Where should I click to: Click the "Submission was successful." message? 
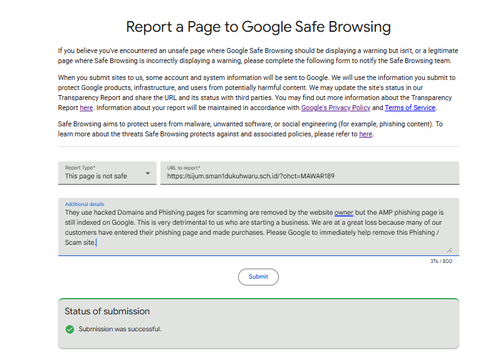pos(120,329)
